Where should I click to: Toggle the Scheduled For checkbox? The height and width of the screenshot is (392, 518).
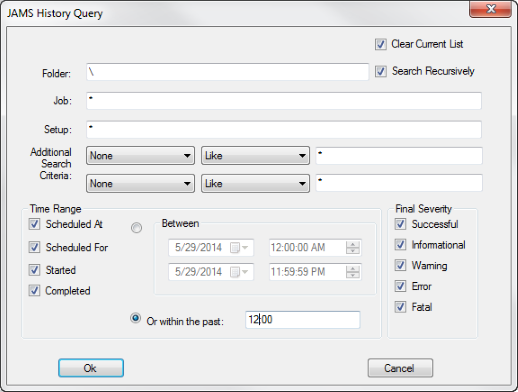[x=34, y=247]
